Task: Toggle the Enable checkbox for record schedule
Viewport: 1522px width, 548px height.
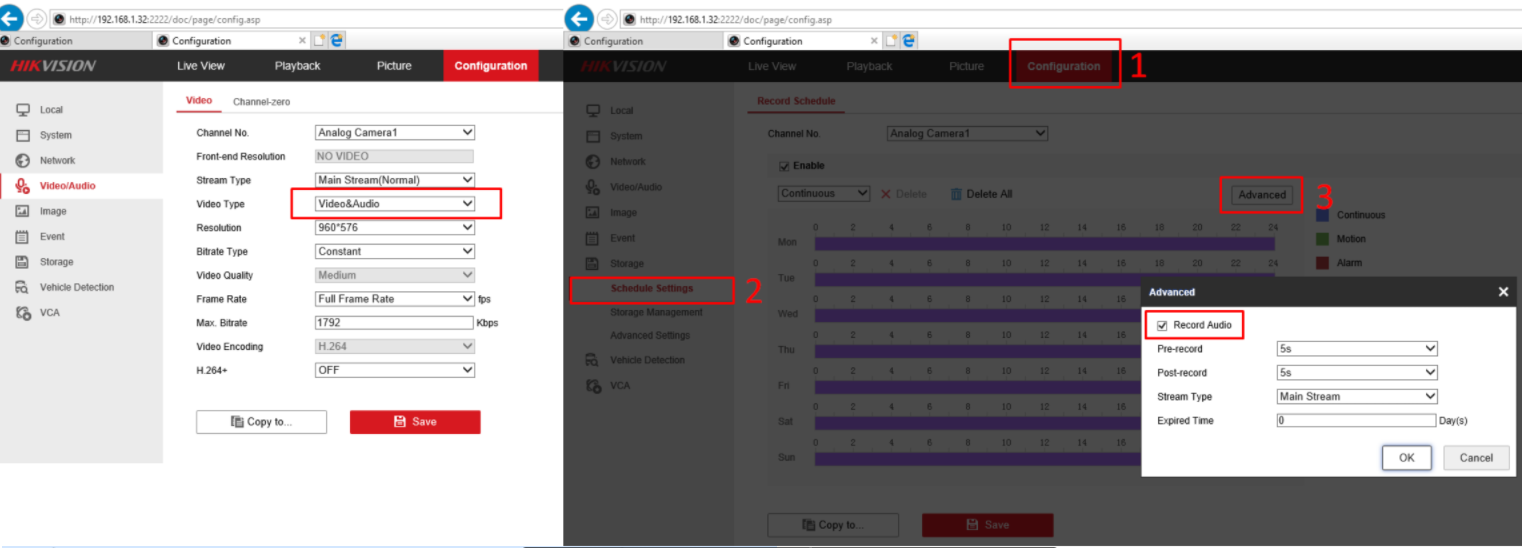Action: tap(784, 166)
